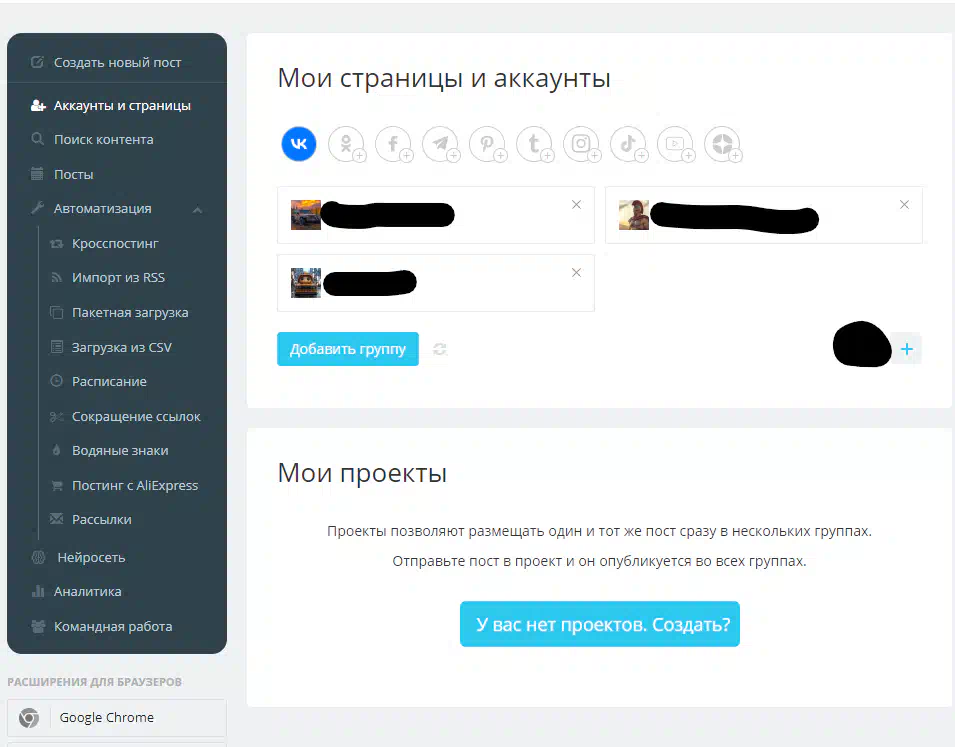The width and height of the screenshot is (955, 747).
Task: Add a Tumblr account via its icon
Action: [x=534, y=144]
